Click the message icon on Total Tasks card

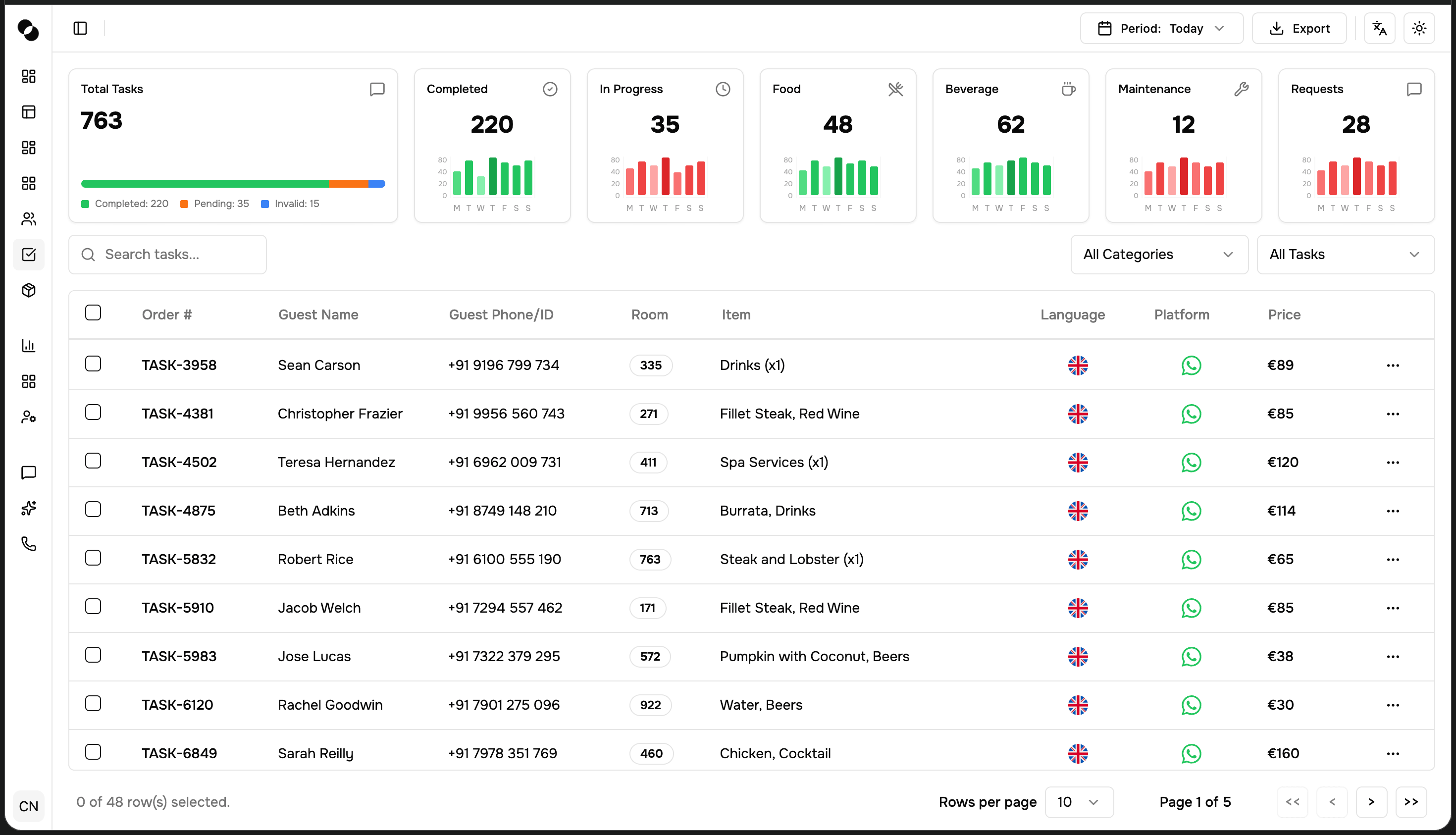[x=377, y=89]
